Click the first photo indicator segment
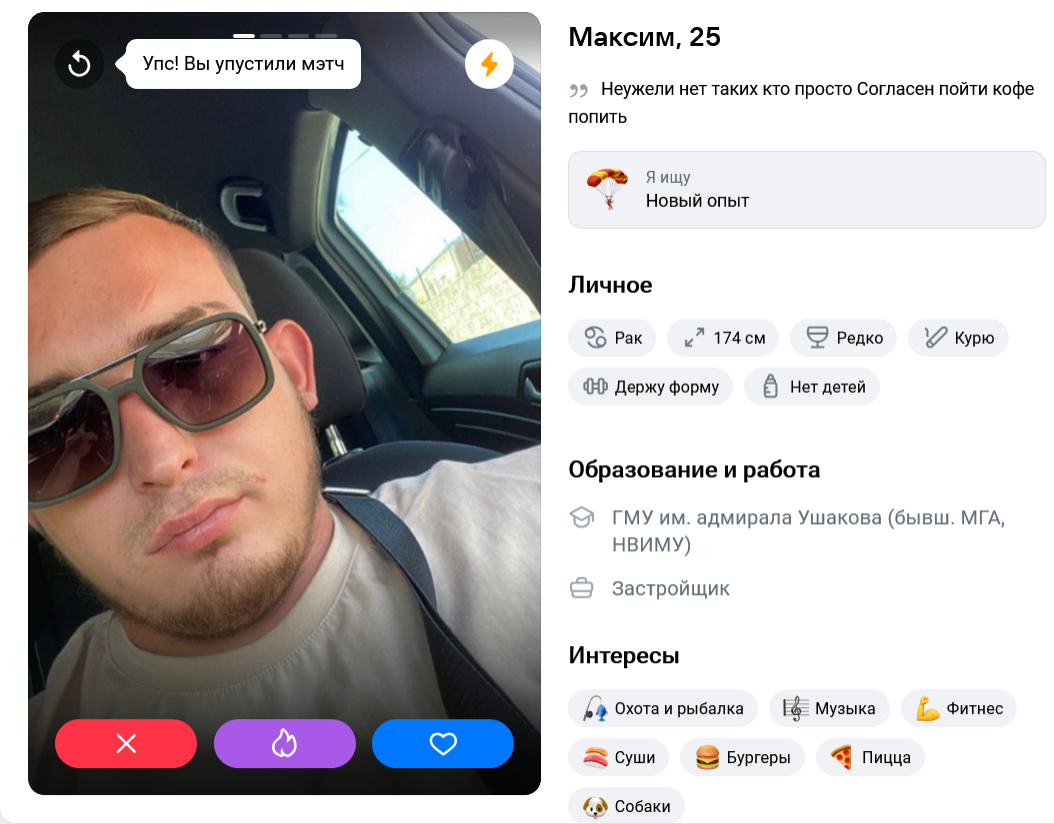Image resolution: width=1054 pixels, height=824 pixels. point(244,36)
